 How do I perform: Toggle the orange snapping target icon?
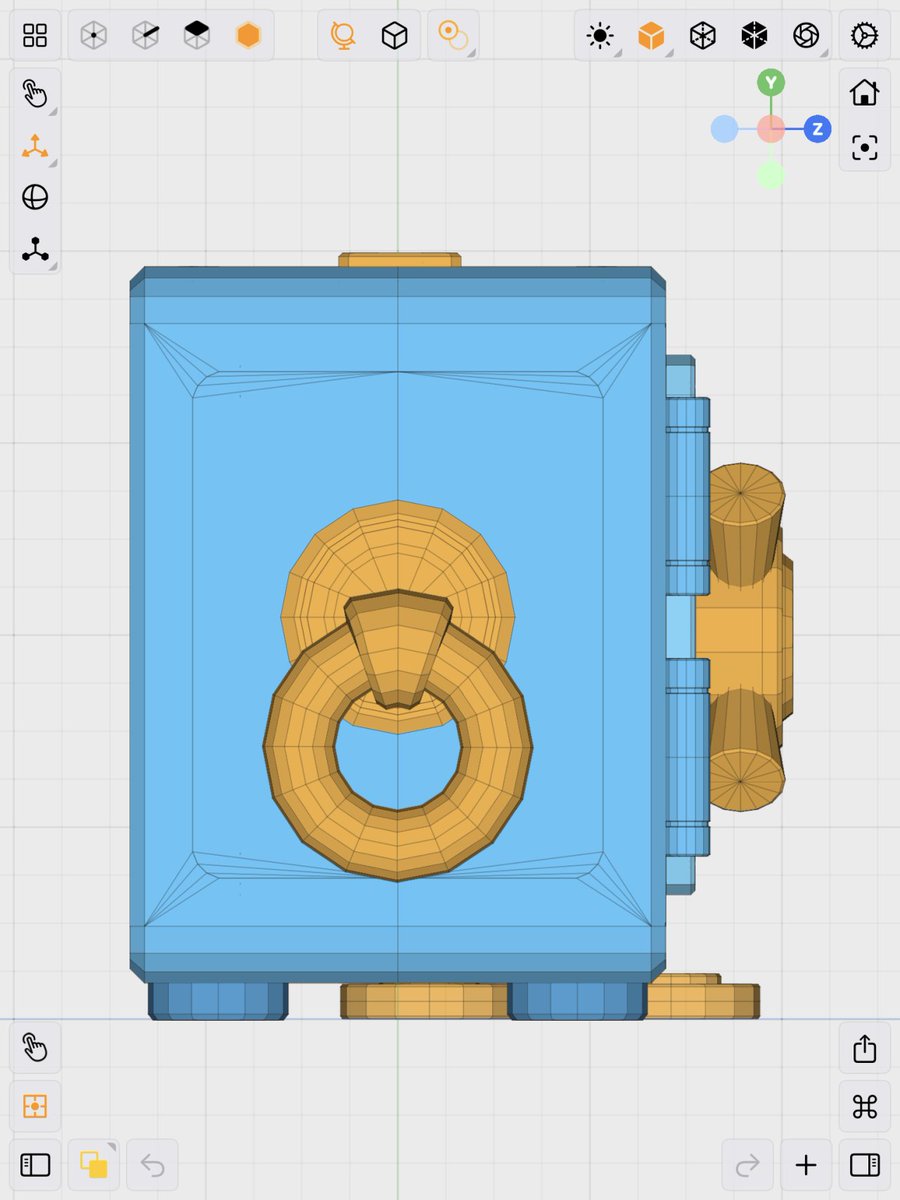click(35, 1106)
